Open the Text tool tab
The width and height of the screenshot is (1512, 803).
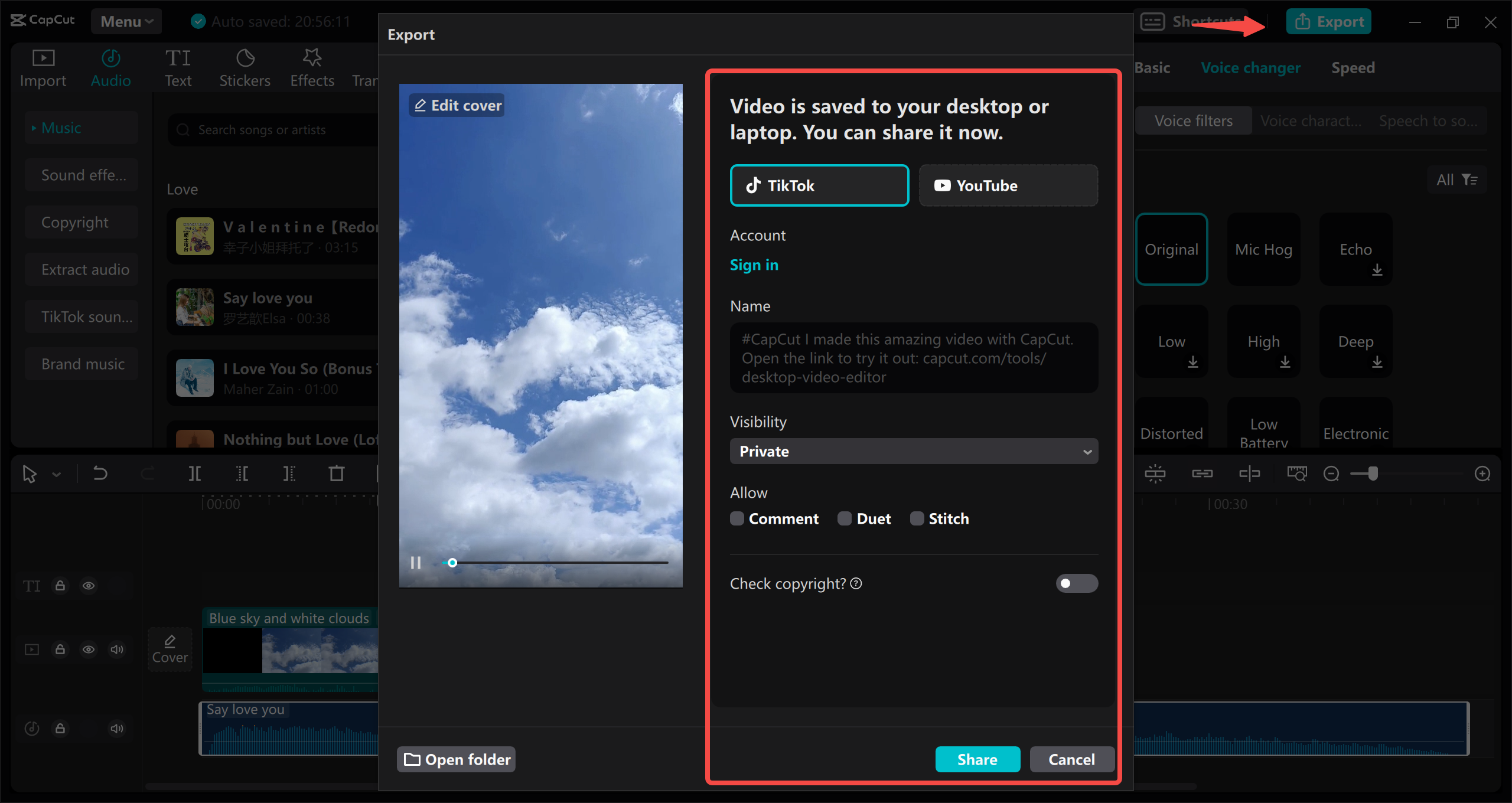pyautogui.click(x=178, y=68)
